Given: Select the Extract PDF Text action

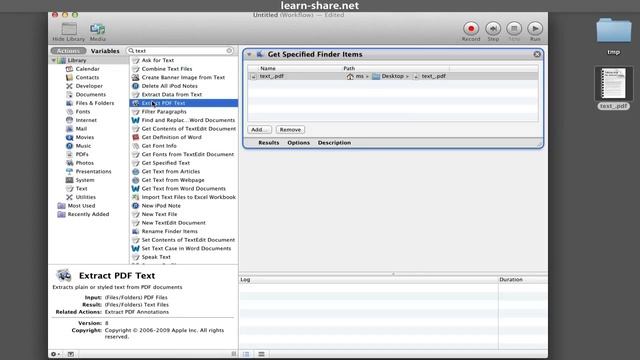Looking at the screenshot, I should [184, 103].
